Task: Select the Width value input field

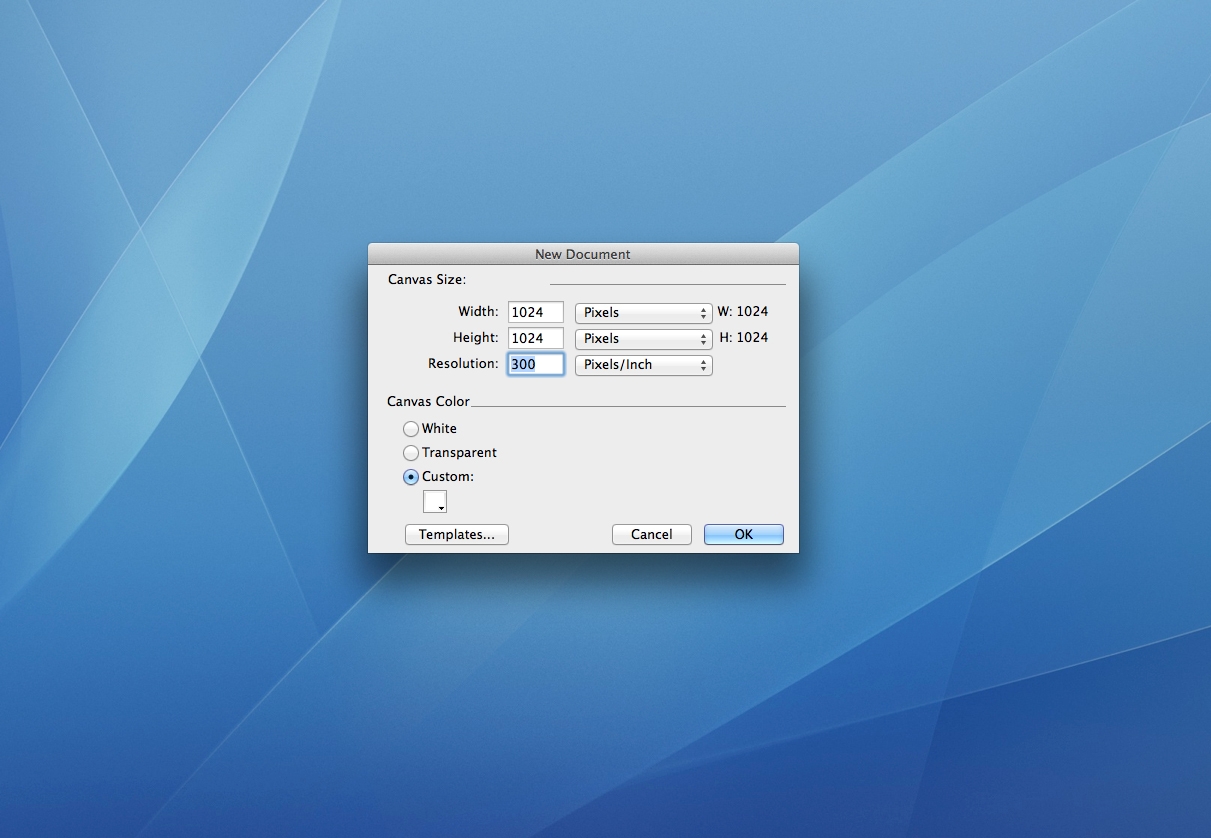Action: pos(535,312)
